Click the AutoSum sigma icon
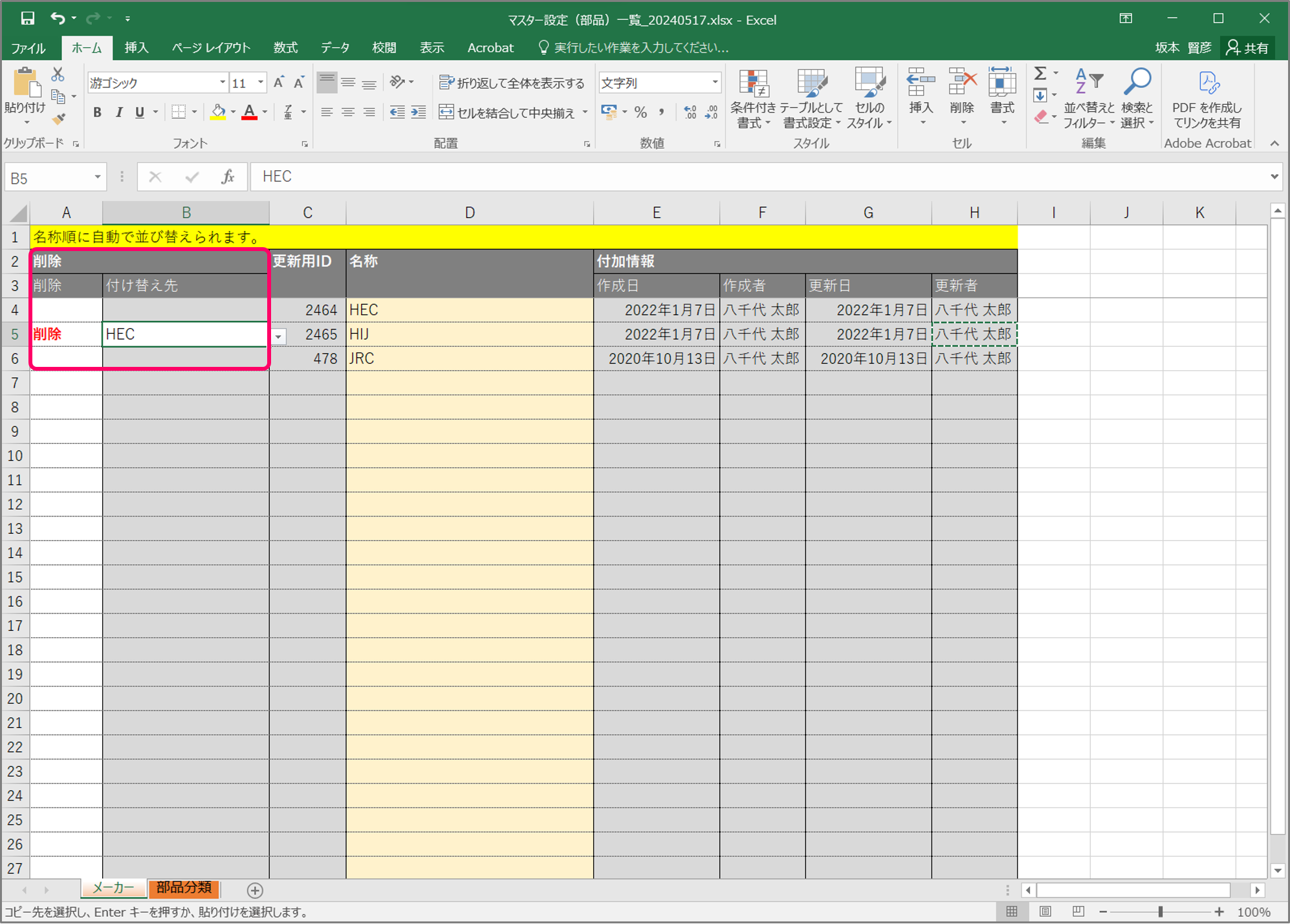 [x=1040, y=73]
